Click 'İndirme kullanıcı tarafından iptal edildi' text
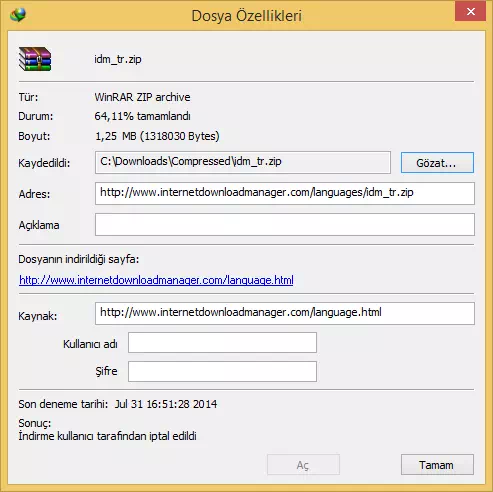This screenshot has height=492, width=493. 107,436
